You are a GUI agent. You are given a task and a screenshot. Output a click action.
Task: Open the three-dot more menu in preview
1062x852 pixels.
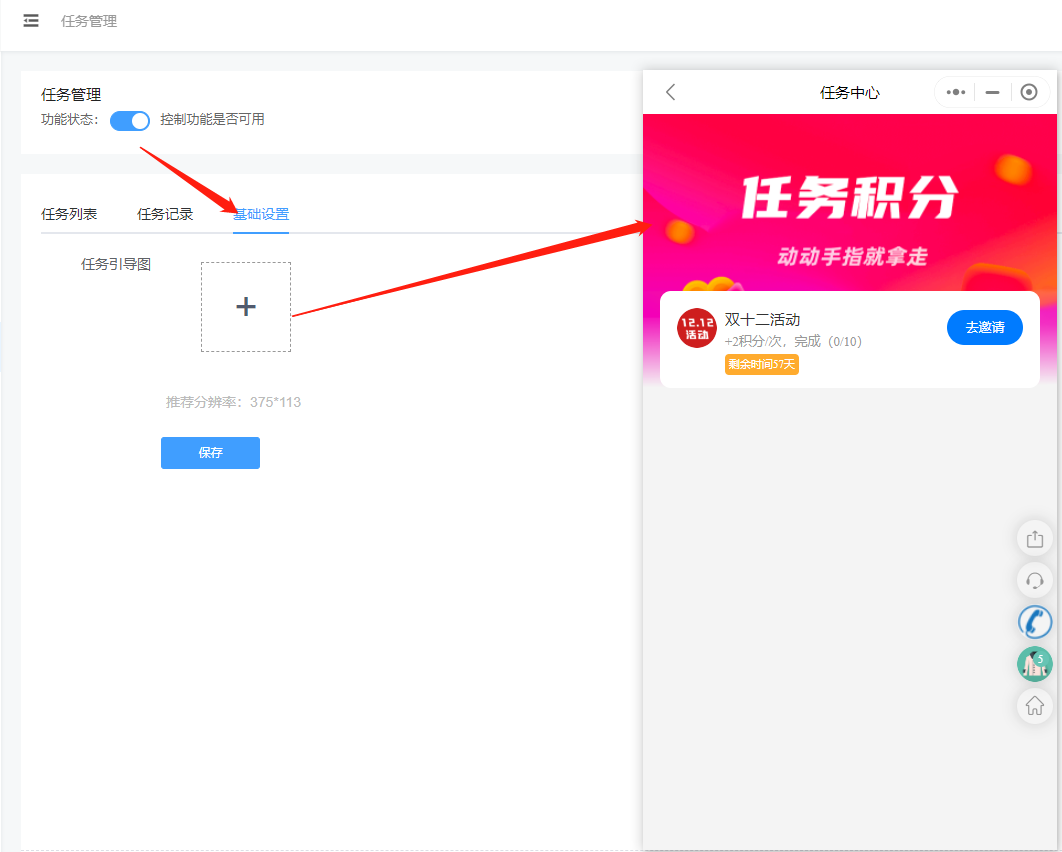(956, 92)
